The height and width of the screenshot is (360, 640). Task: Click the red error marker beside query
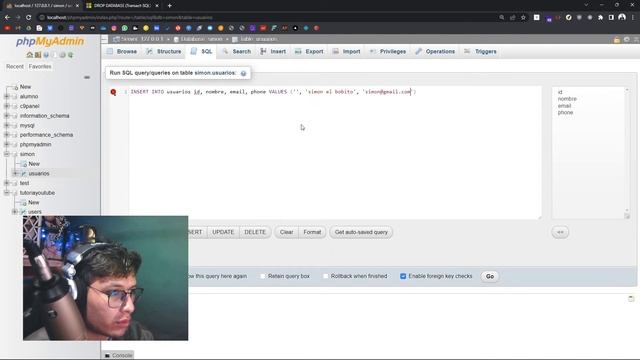pyautogui.click(x=113, y=92)
